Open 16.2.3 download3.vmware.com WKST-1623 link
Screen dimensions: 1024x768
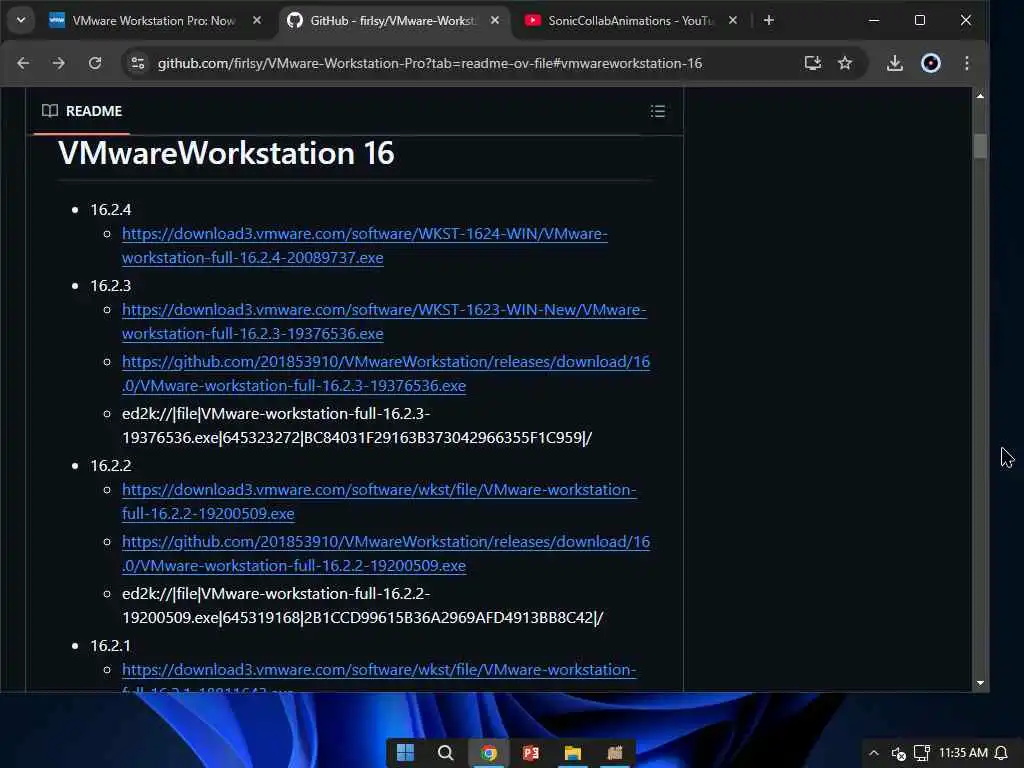[x=384, y=321]
